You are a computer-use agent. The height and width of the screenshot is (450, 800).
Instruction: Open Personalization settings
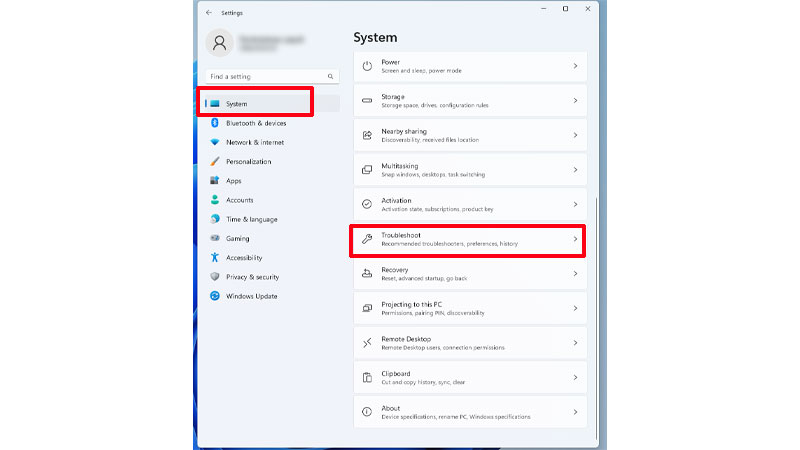pos(272,161)
